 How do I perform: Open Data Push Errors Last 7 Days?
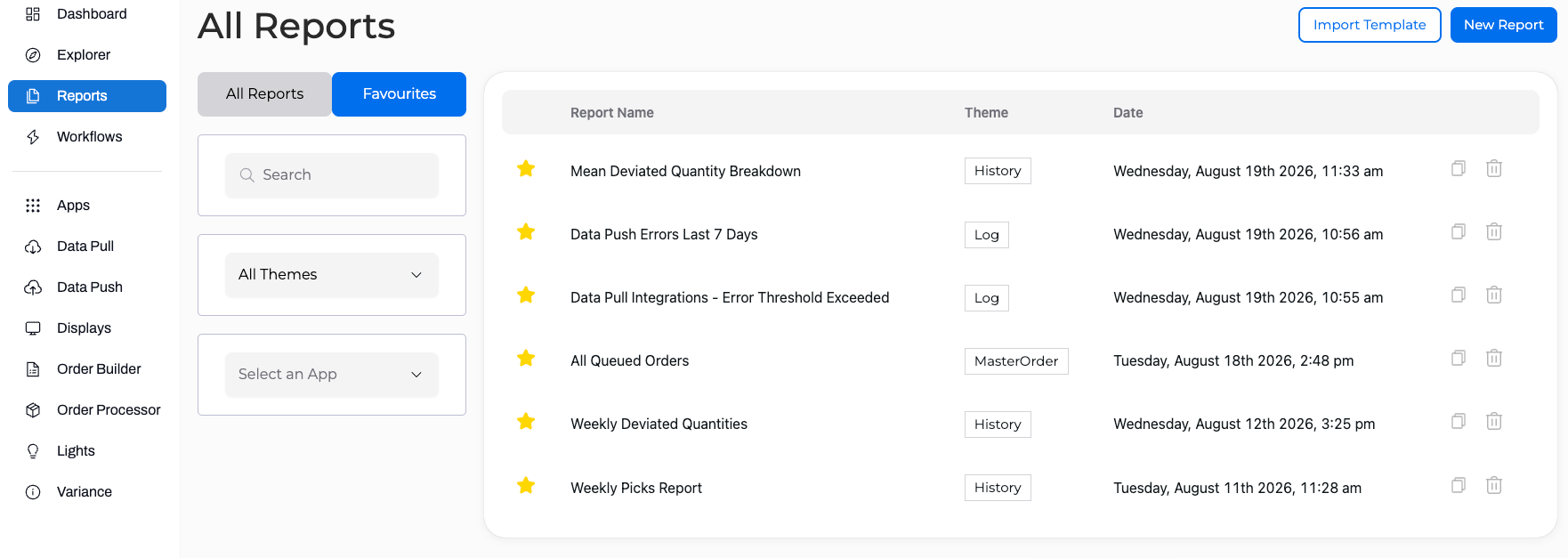coord(664,235)
